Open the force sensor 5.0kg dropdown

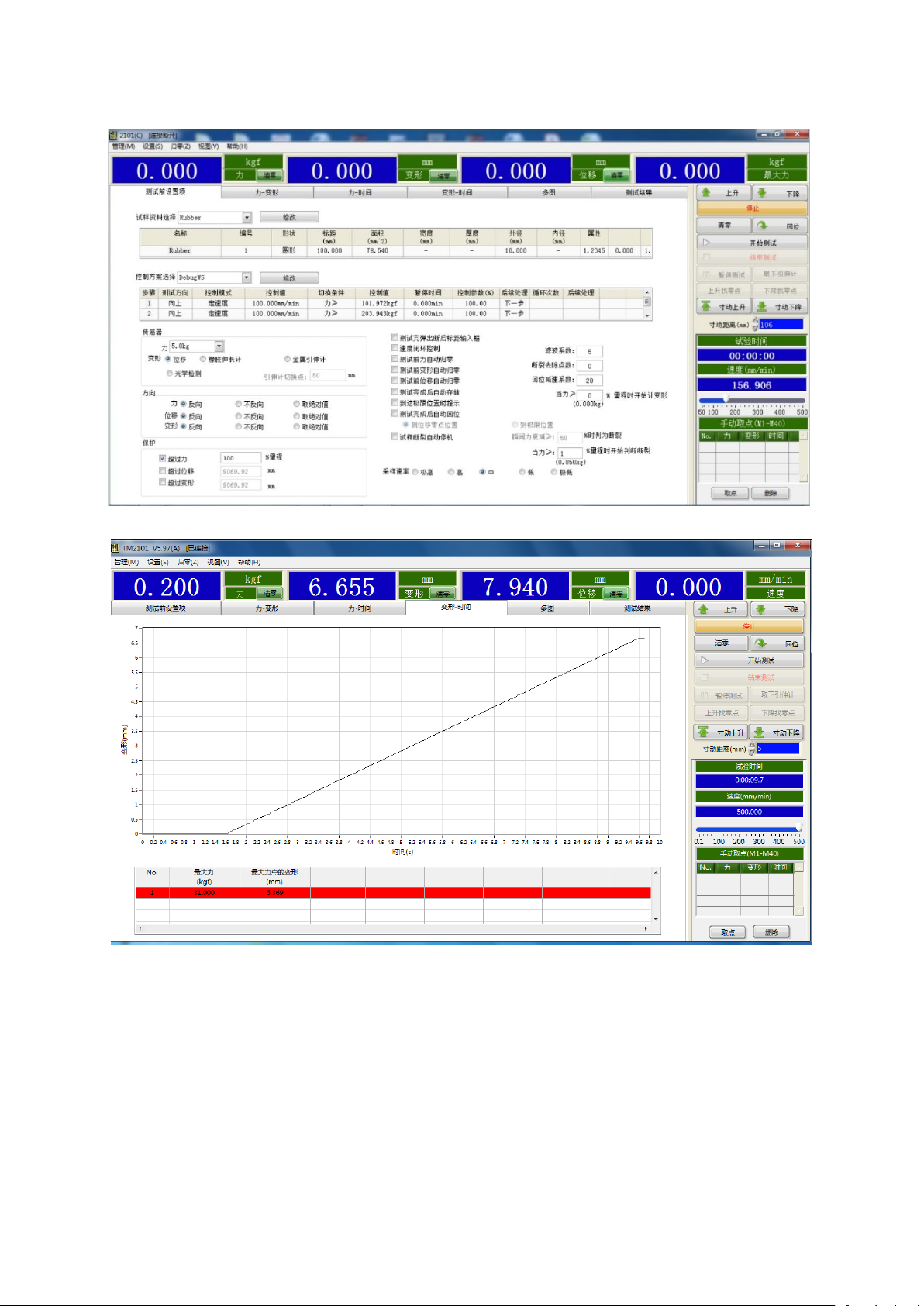(219, 346)
